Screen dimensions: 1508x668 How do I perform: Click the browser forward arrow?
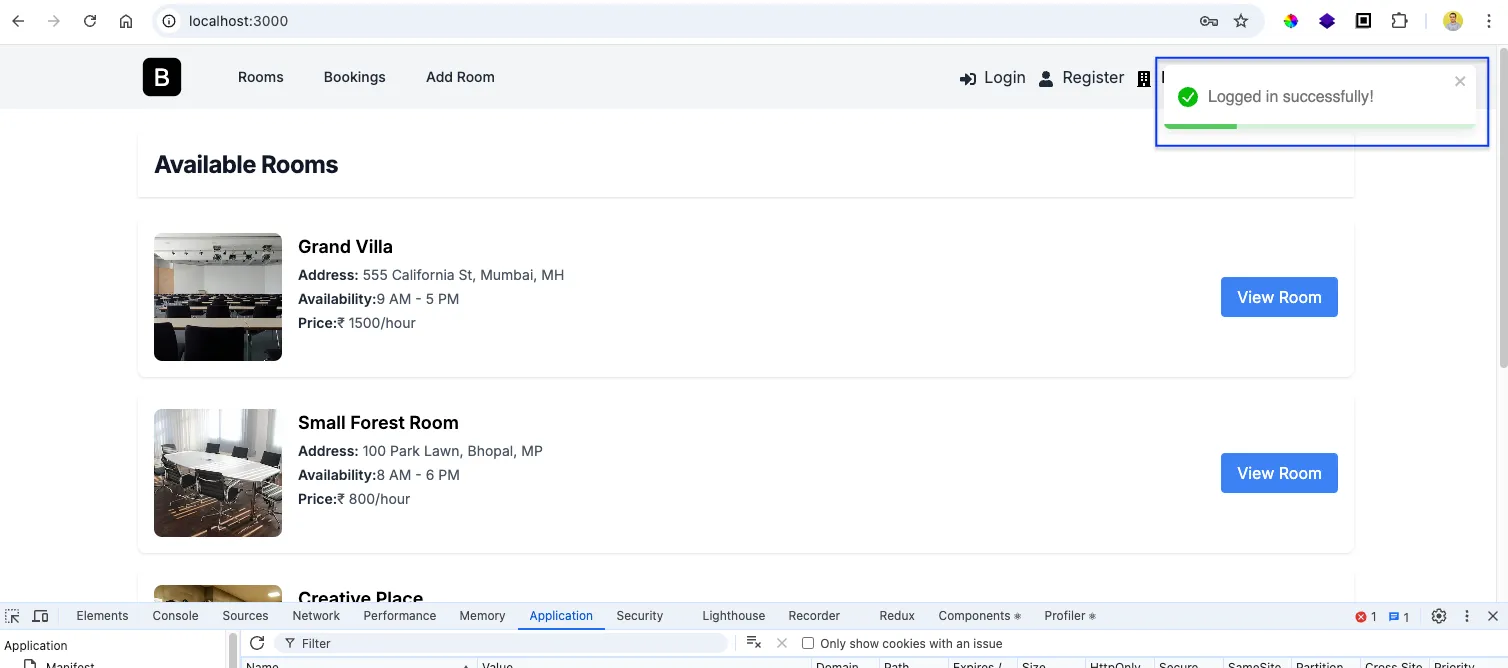click(54, 21)
